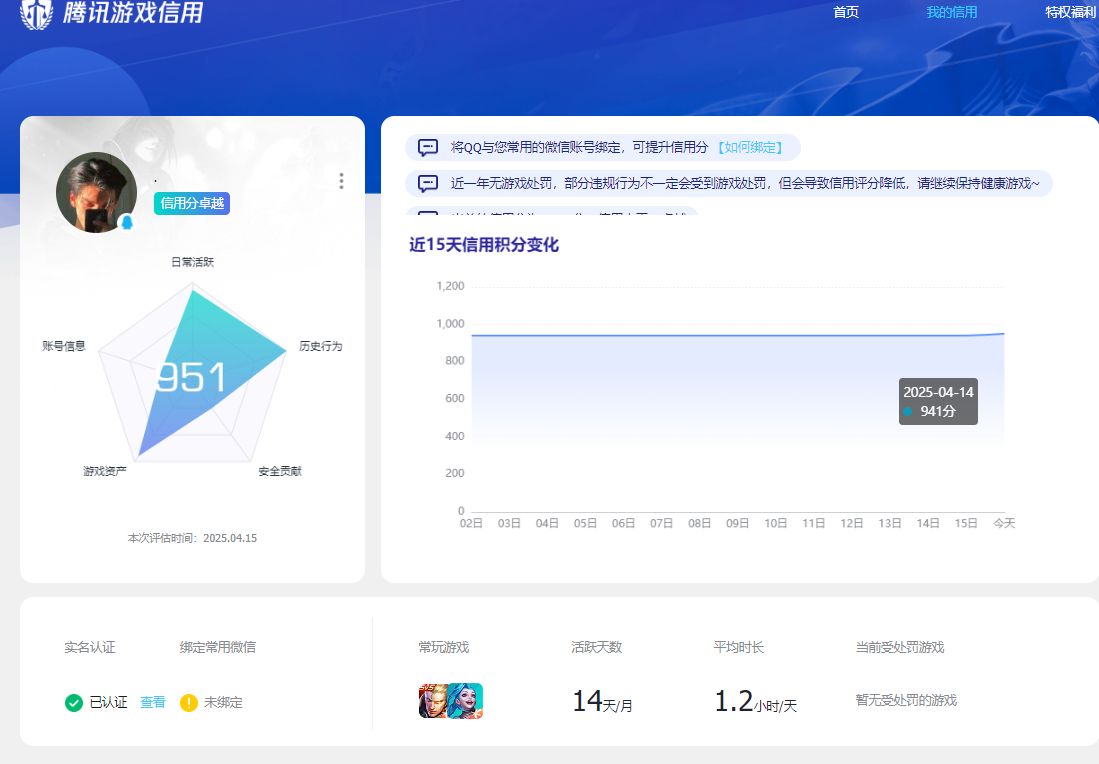Click the 本次评估时间 2025.04.15 text
1099x764 pixels.
coord(192,538)
